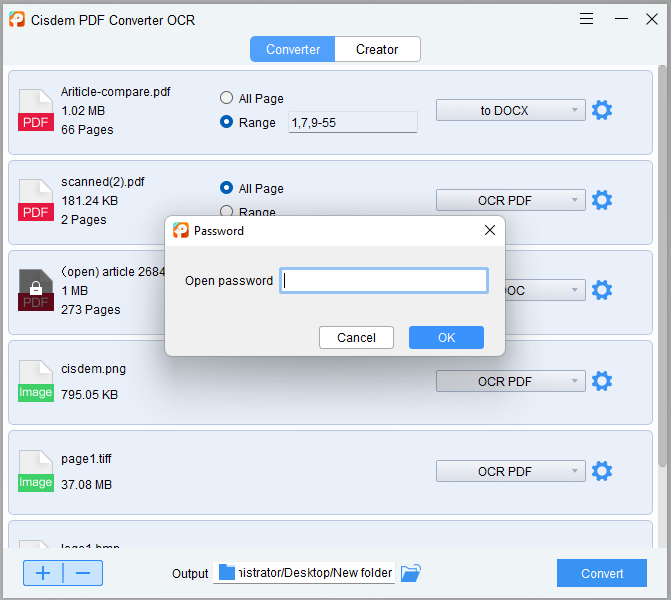Click the page1.tiff Image icon
This screenshot has width=671, height=600.
36,471
